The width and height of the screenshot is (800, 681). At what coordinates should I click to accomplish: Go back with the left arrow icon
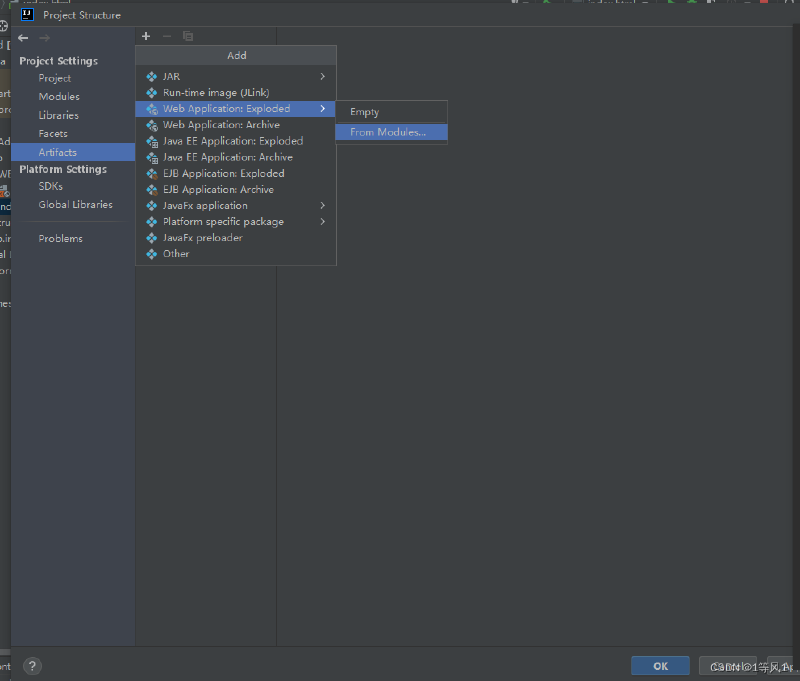tap(23, 38)
